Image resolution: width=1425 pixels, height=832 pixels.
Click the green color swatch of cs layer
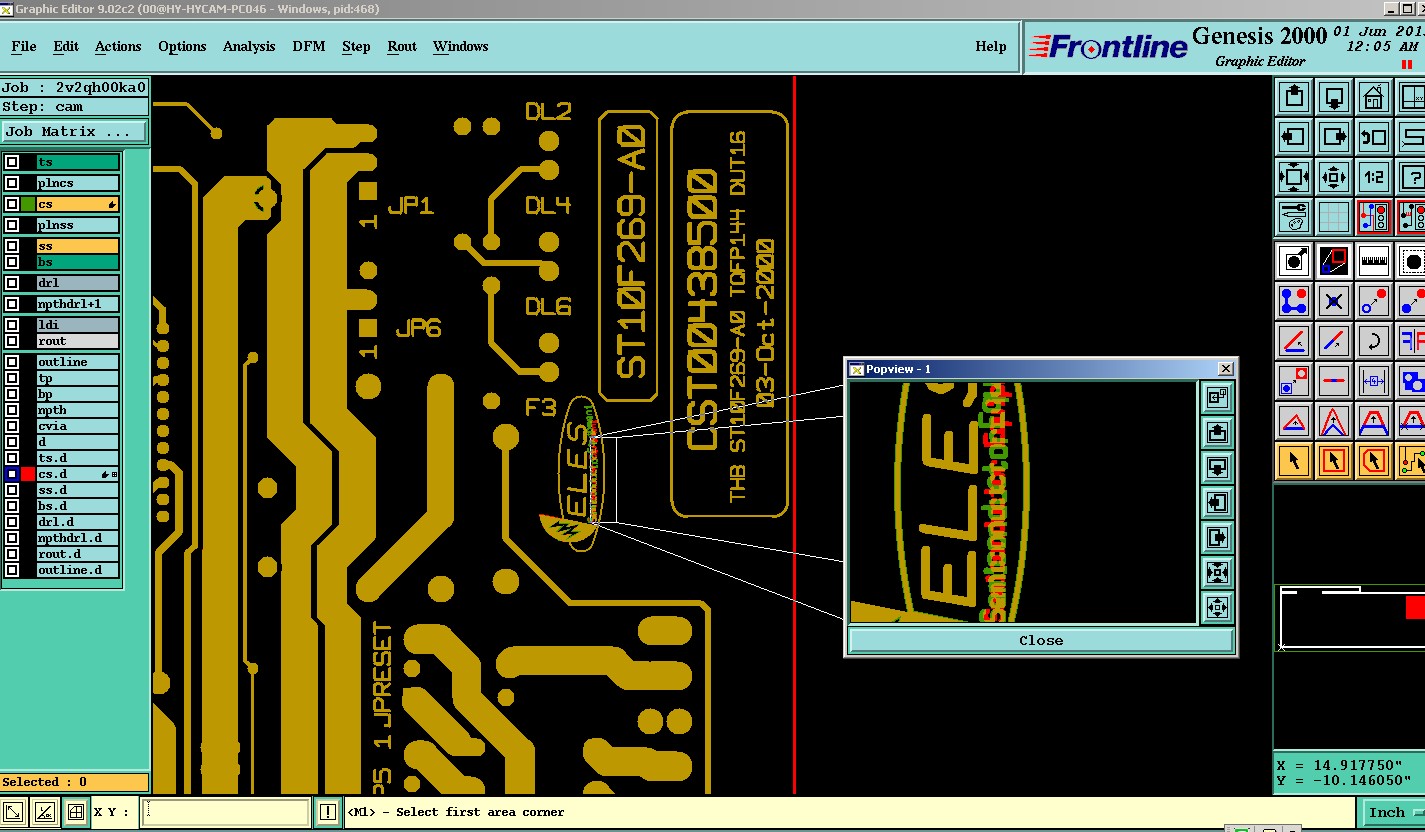28,204
